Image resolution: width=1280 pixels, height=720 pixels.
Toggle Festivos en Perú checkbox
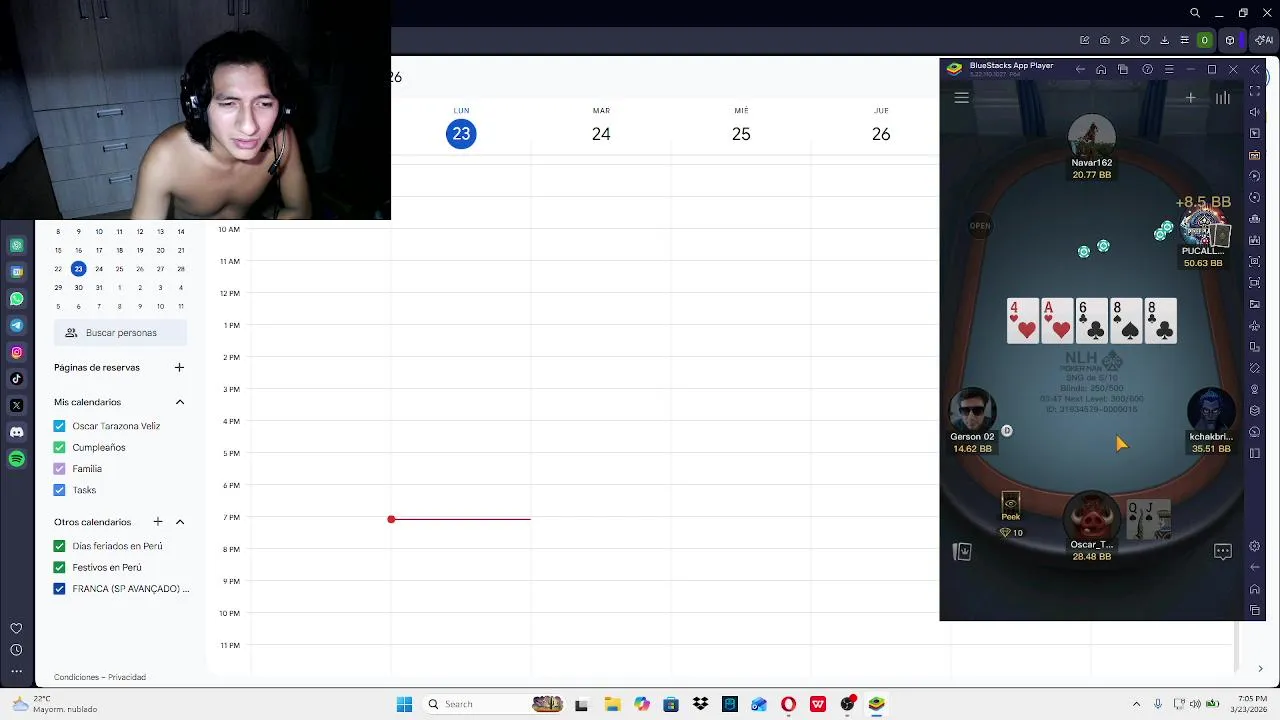59,567
